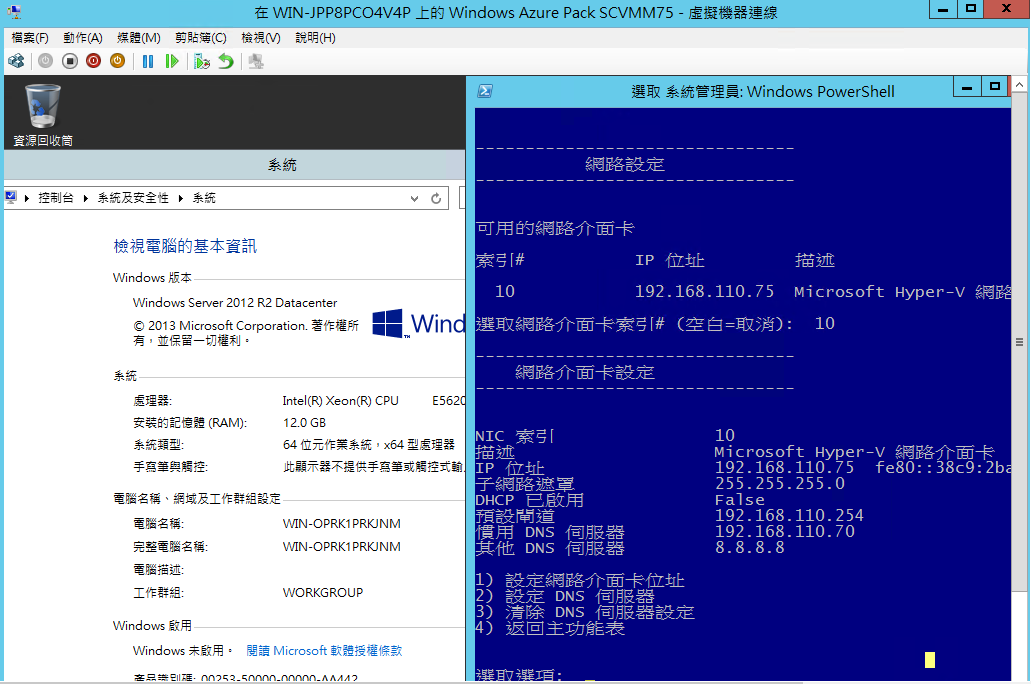Expand the breadcrumb arrow before 控制台

pos(27,198)
